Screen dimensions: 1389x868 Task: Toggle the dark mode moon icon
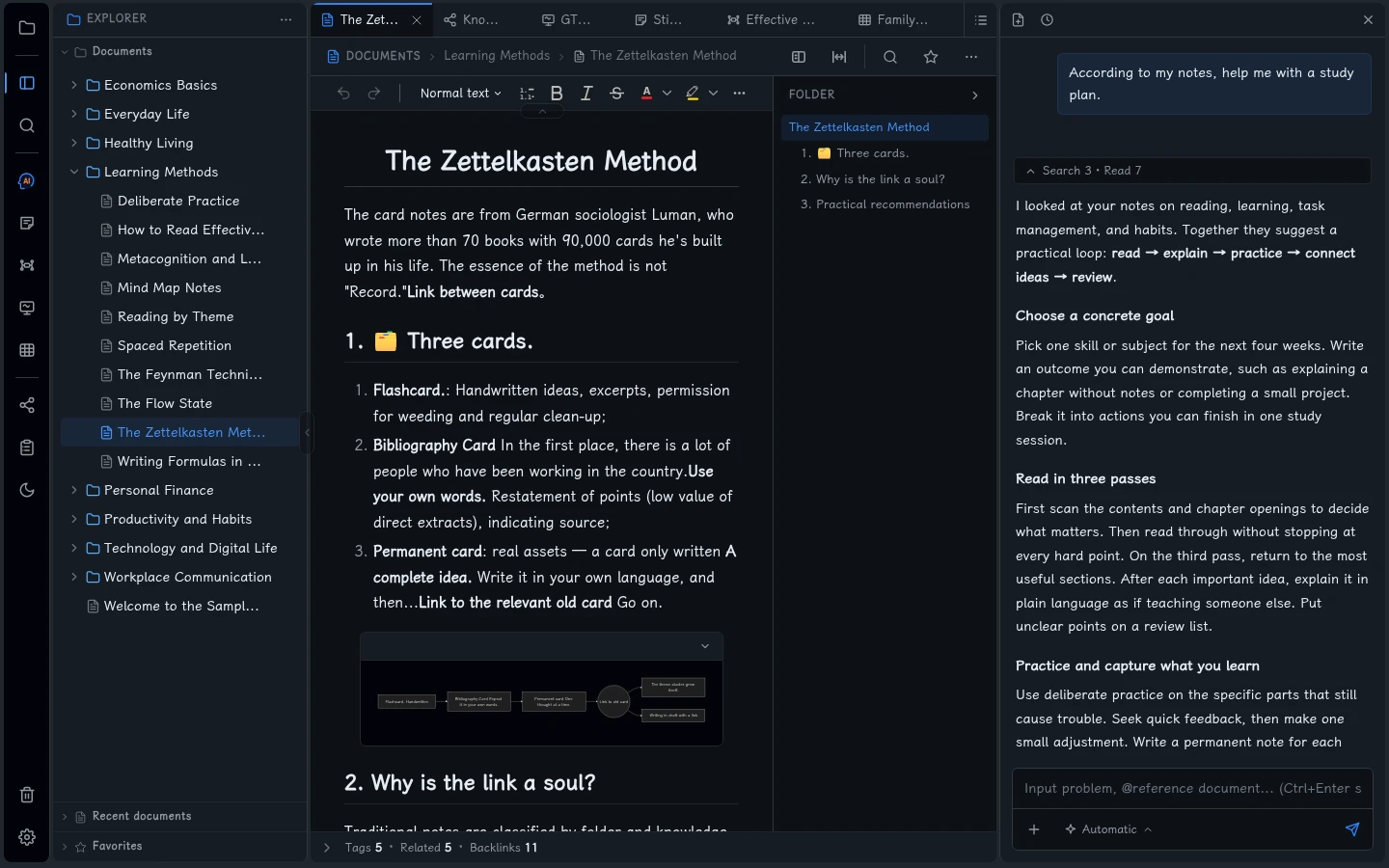(x=27, y=490)
